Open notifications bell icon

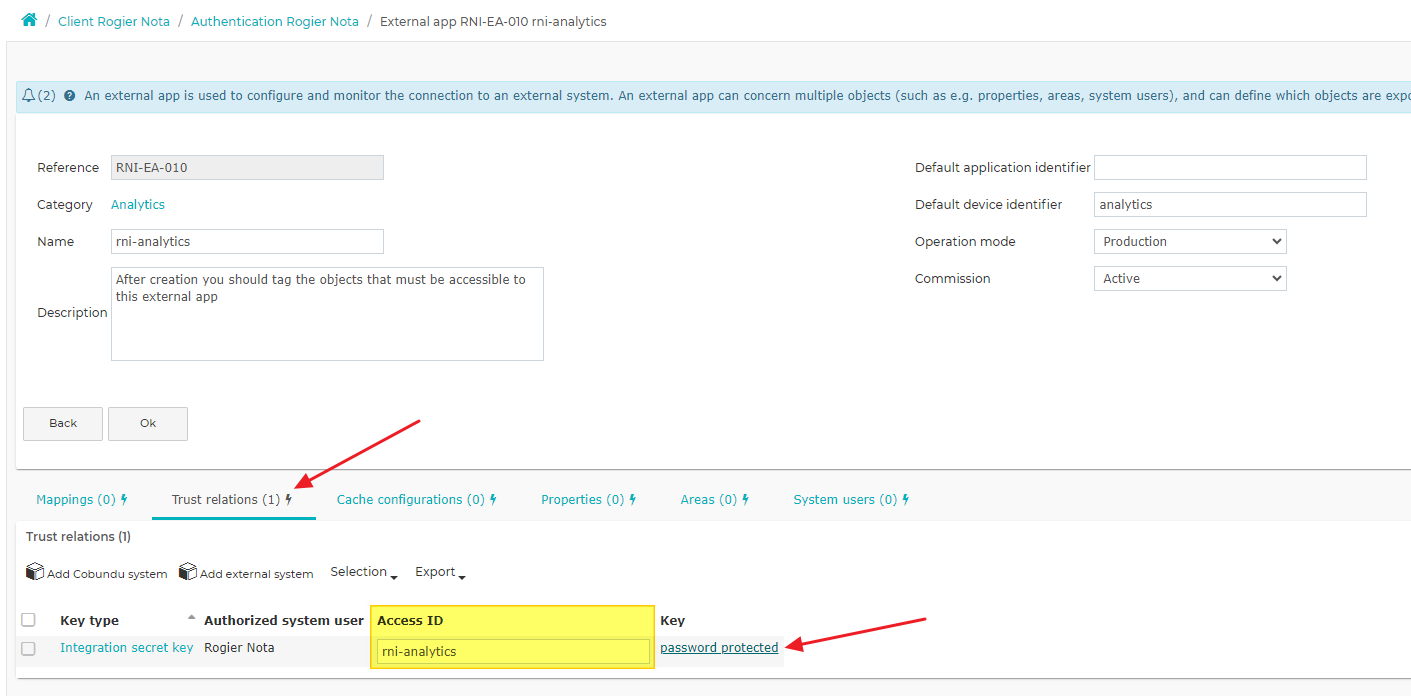click(x=29, y=96)
